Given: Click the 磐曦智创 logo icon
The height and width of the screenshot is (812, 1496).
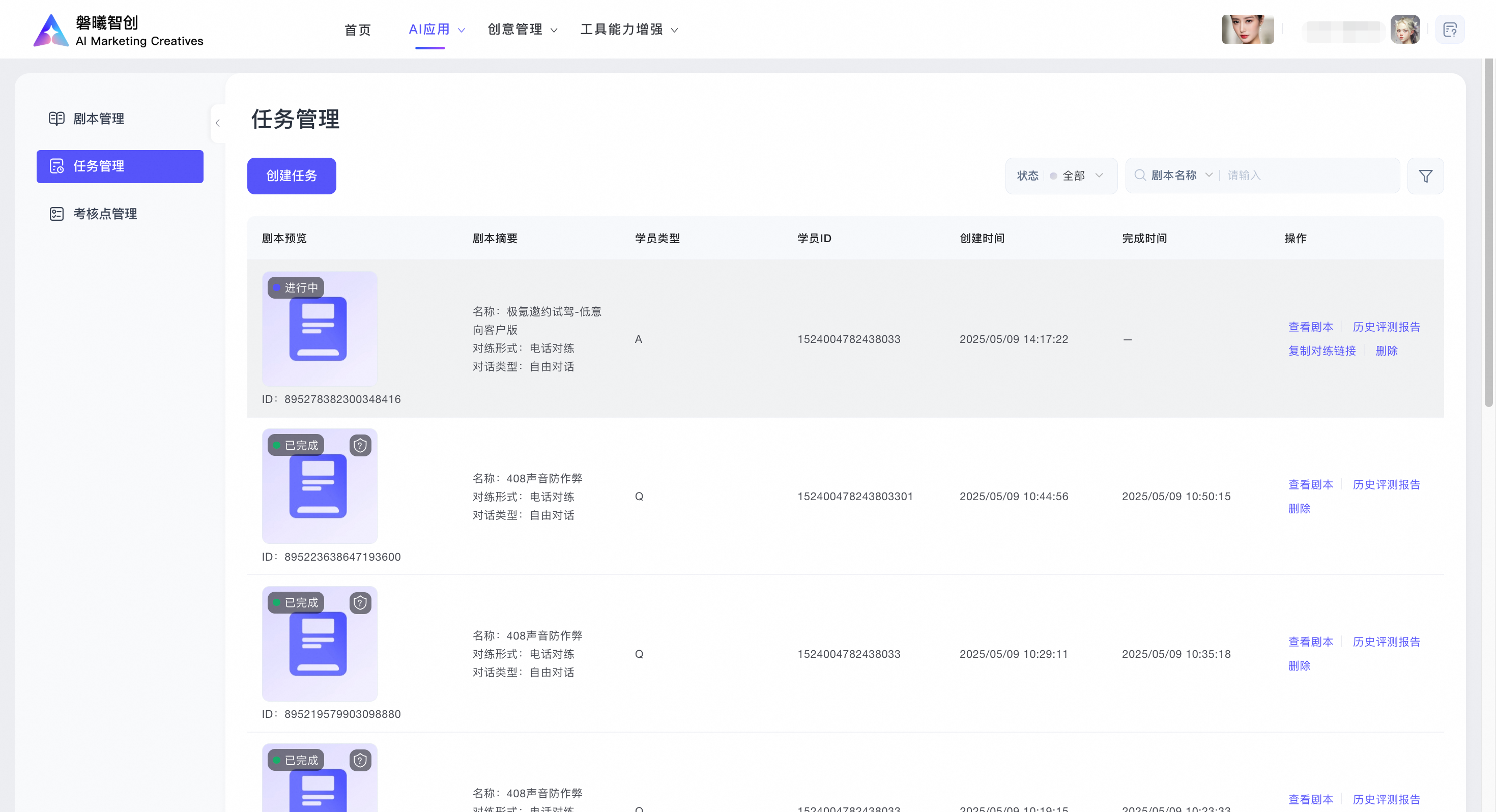Looking at the screenshot, I should 51,30.
